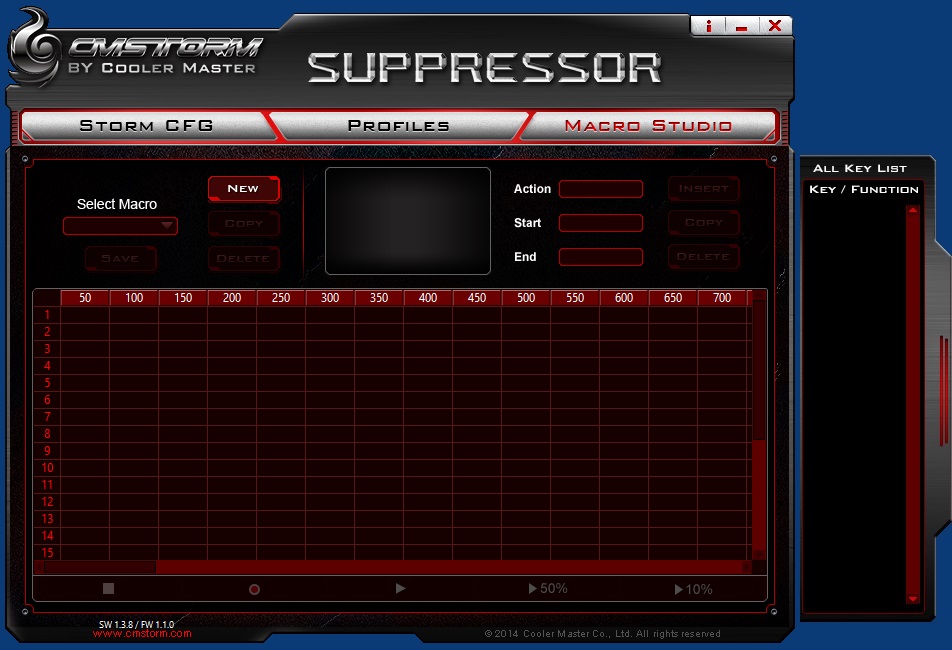Open the Profiles tab
This screenshot has height=650, width=952.
tap(398, 126)
